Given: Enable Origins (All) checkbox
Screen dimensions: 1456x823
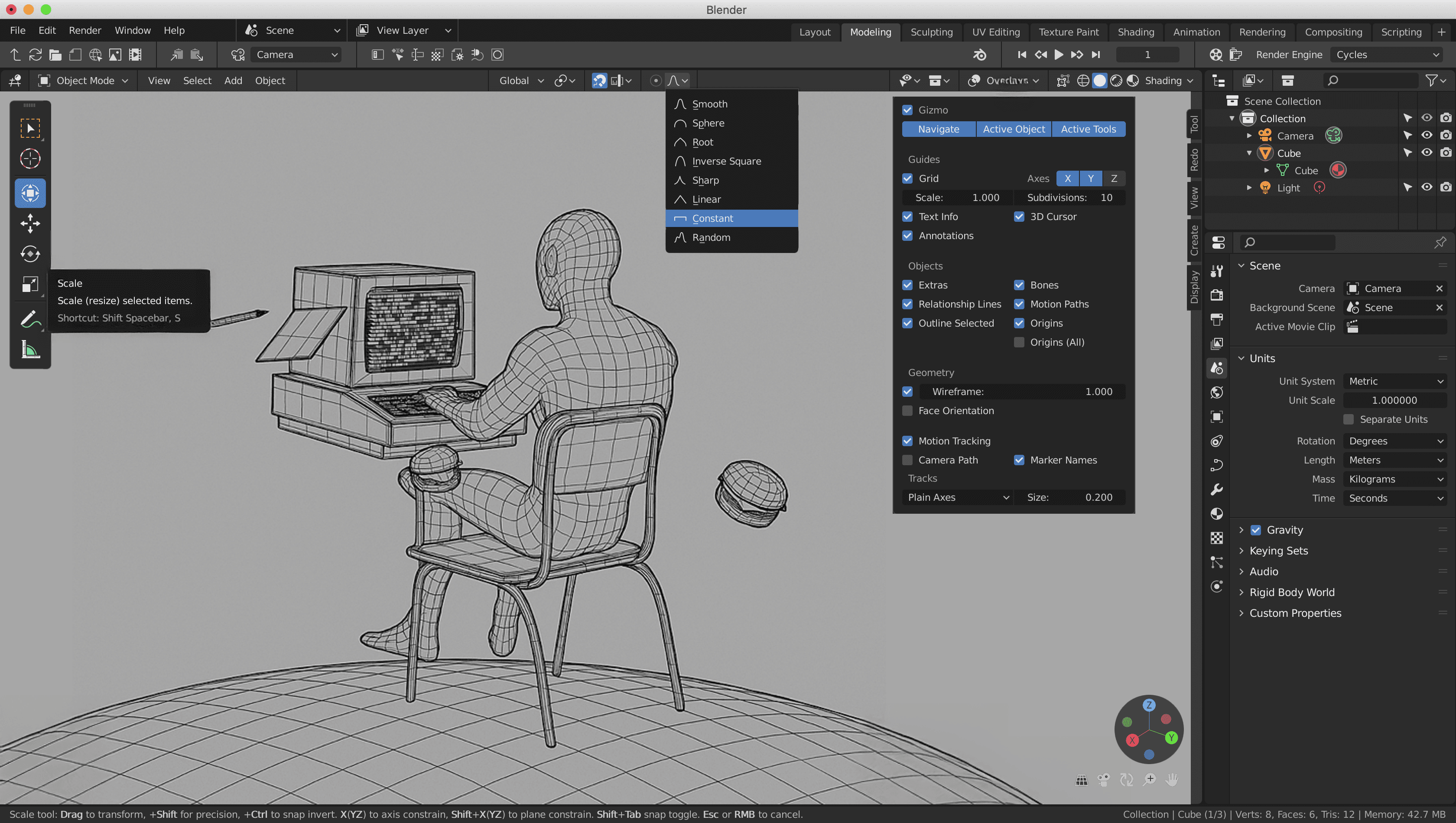Looking at the screenshot, I should (1019, 343).
